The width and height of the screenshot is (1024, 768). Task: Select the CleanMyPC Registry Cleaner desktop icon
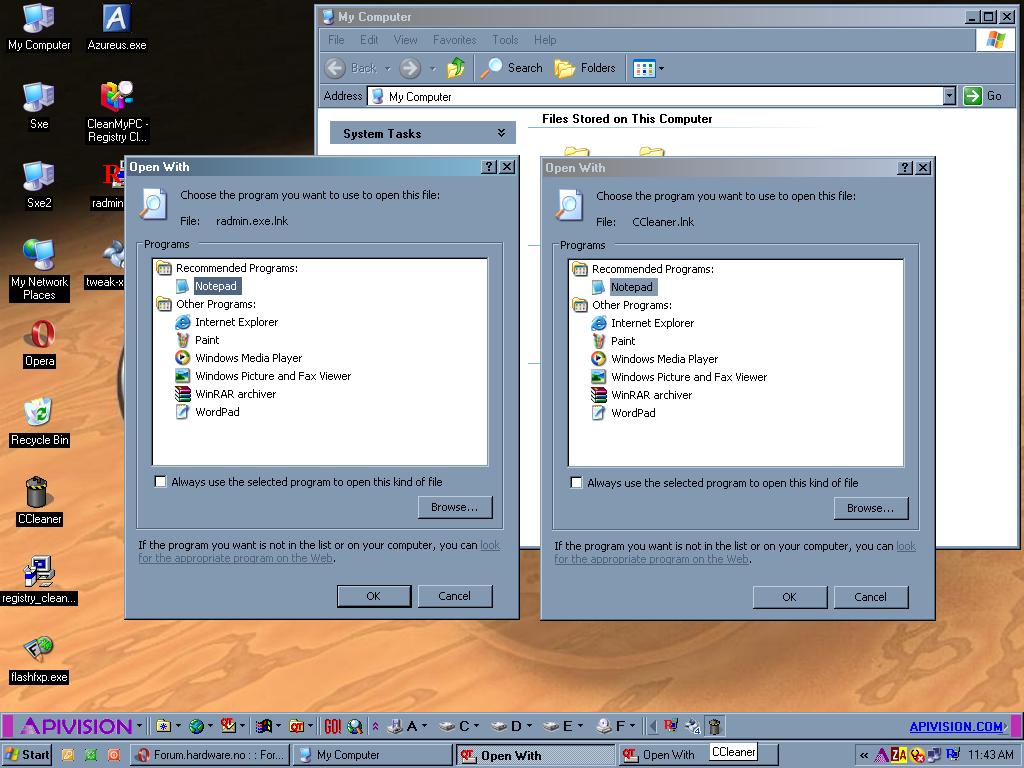click(x=117, y=112)
